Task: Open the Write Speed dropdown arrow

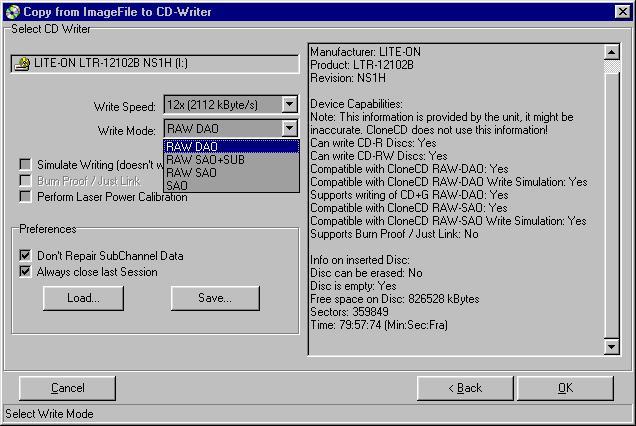Action: pyautogui.click(x=289, y=105)
